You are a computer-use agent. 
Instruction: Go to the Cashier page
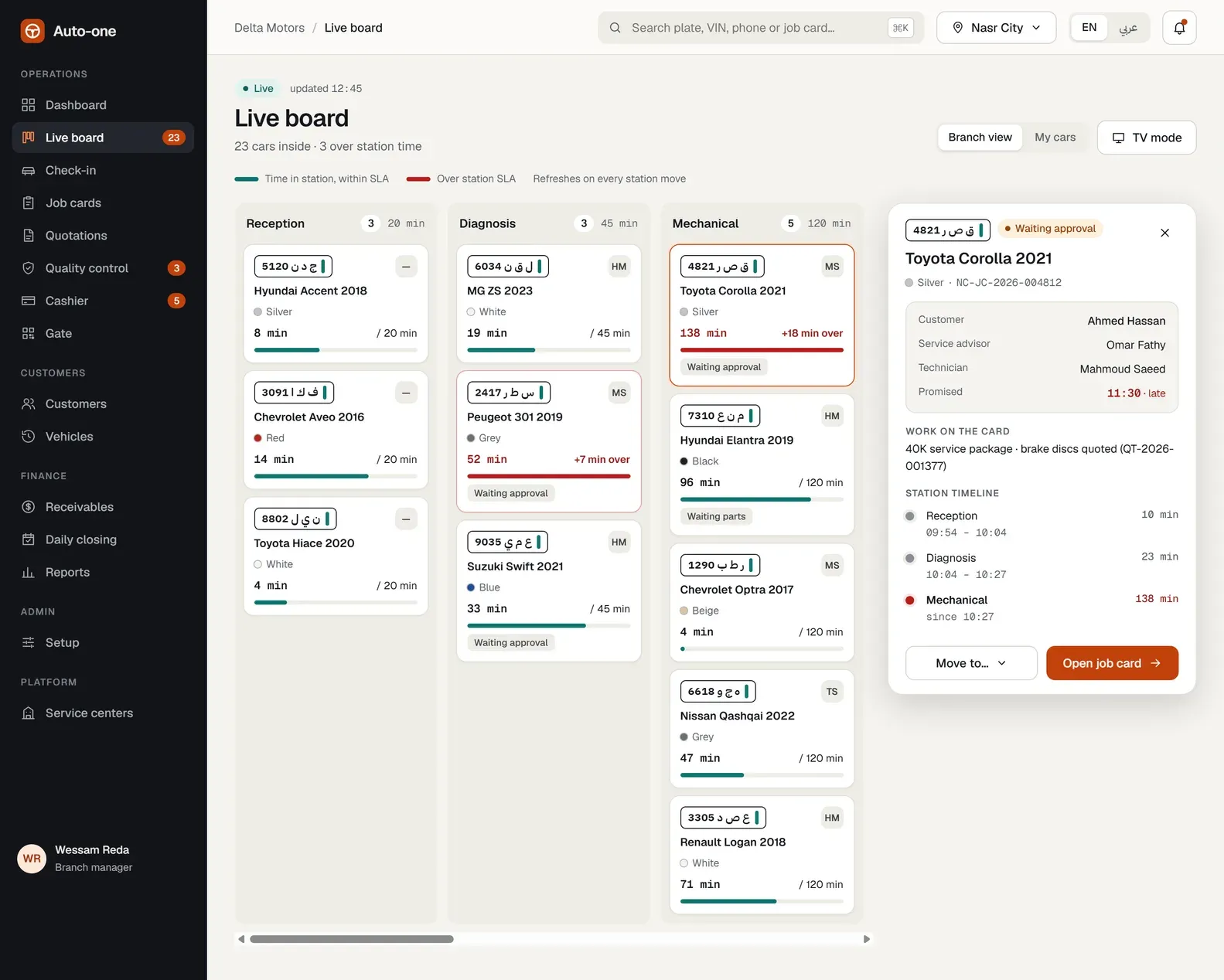(x=103, y=301)
